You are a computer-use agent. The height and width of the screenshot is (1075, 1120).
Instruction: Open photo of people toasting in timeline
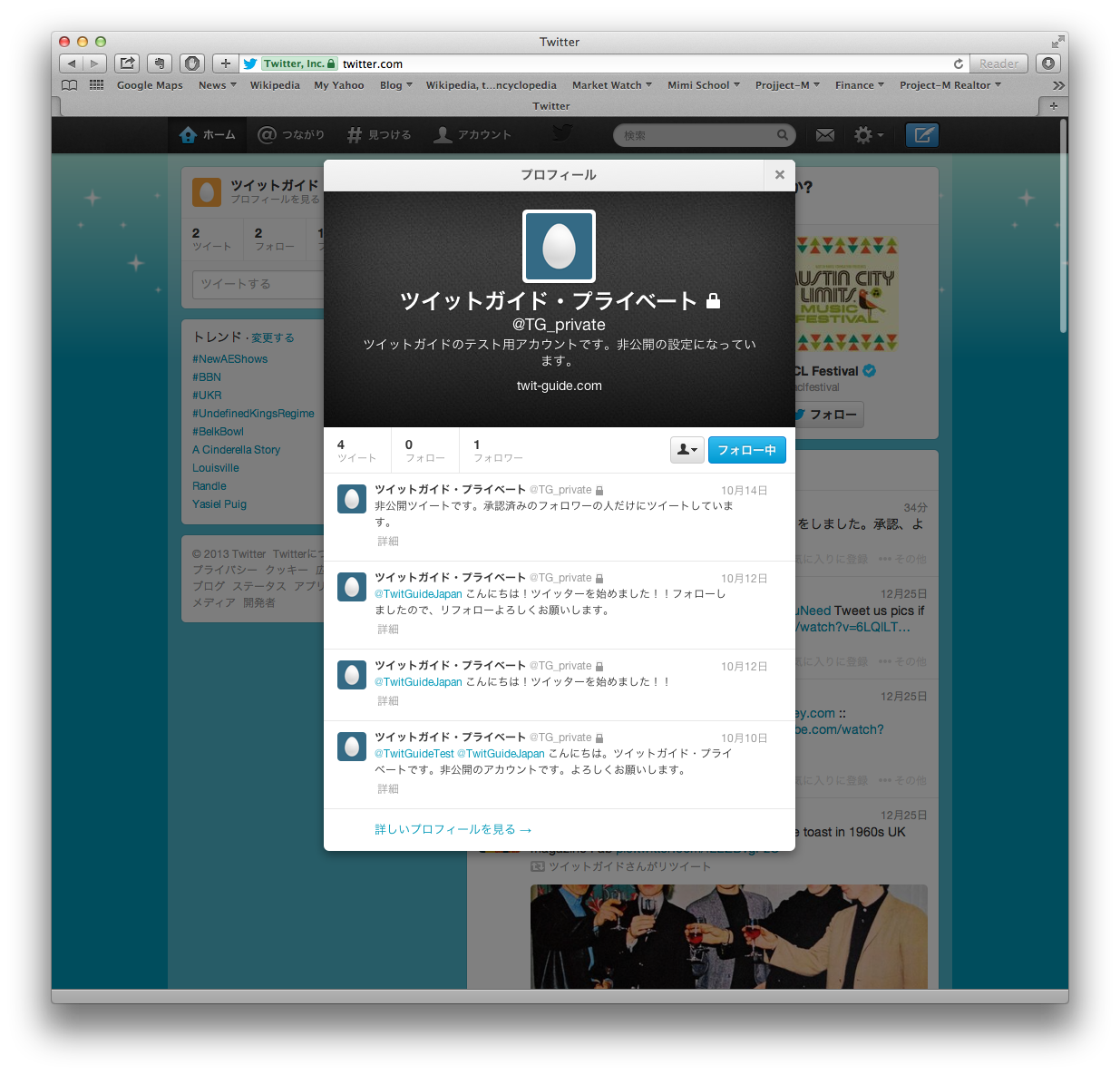pyautogui.click(x=729, y=936)
